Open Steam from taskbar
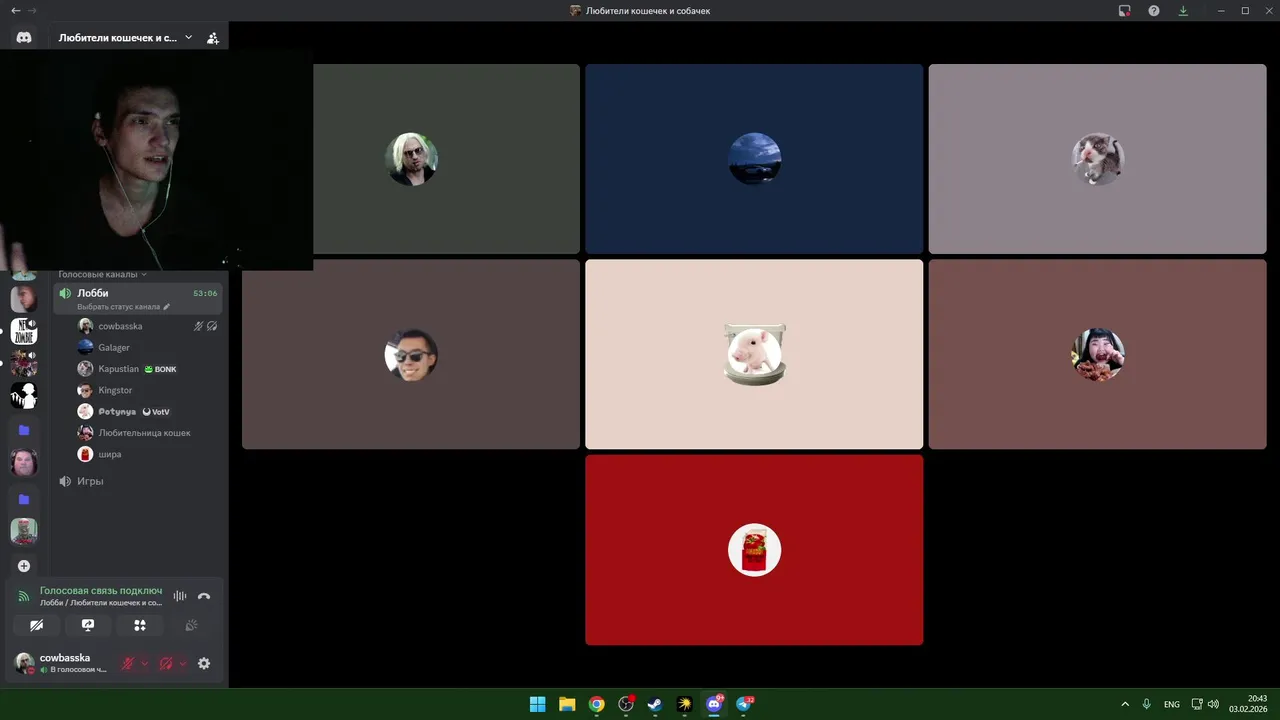 coord(655,704)
